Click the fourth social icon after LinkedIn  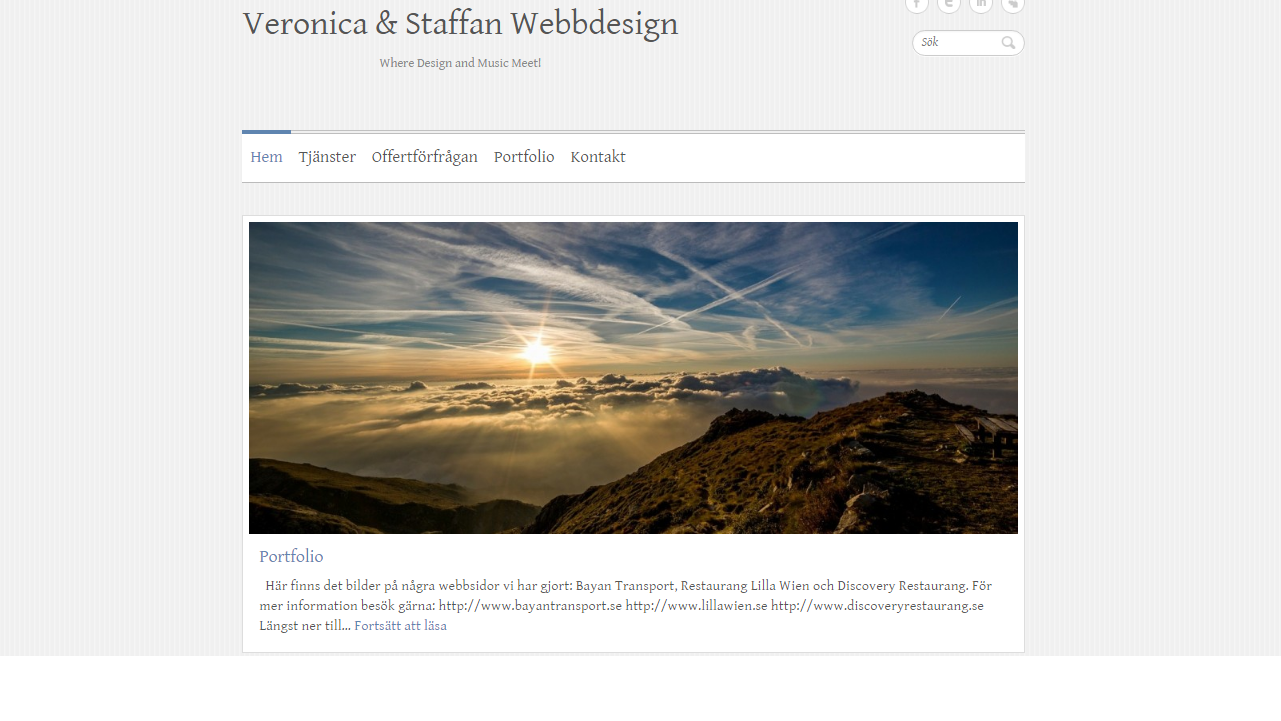click(1013, 5)
